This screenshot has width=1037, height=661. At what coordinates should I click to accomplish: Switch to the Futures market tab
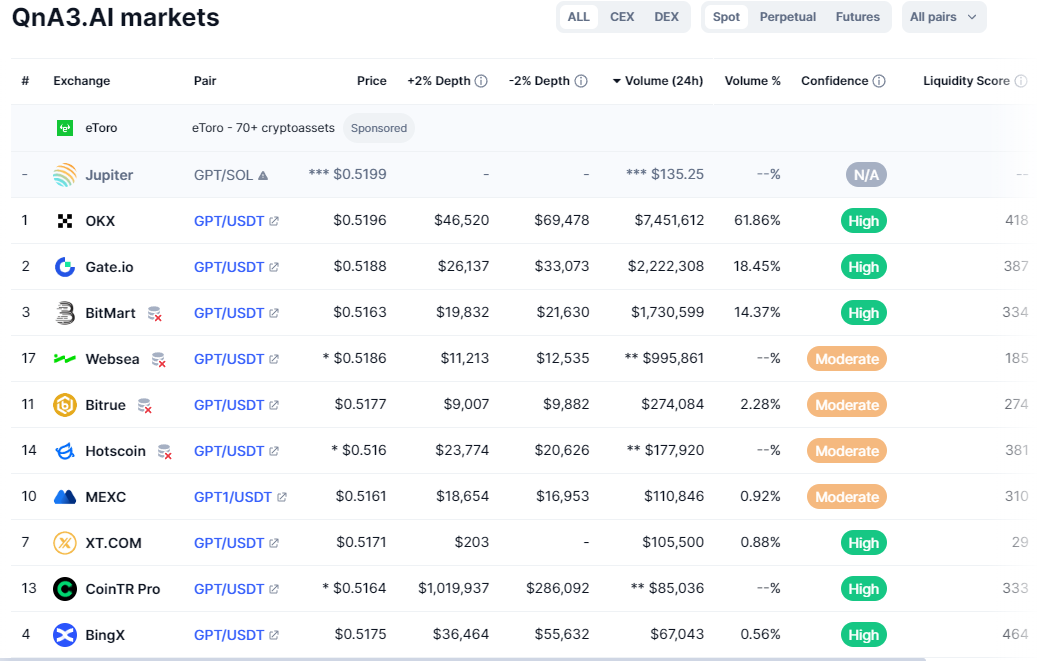(858, 17)
